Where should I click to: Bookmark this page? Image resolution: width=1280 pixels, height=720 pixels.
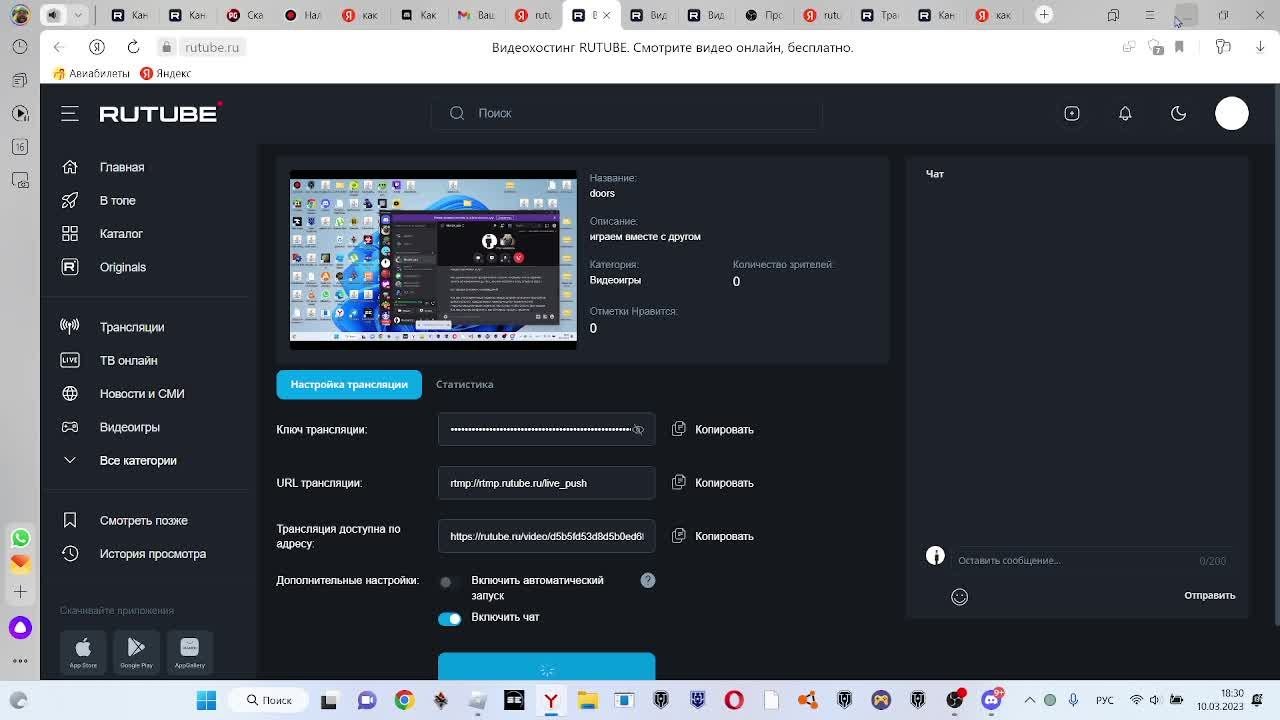pos(1179,47)
